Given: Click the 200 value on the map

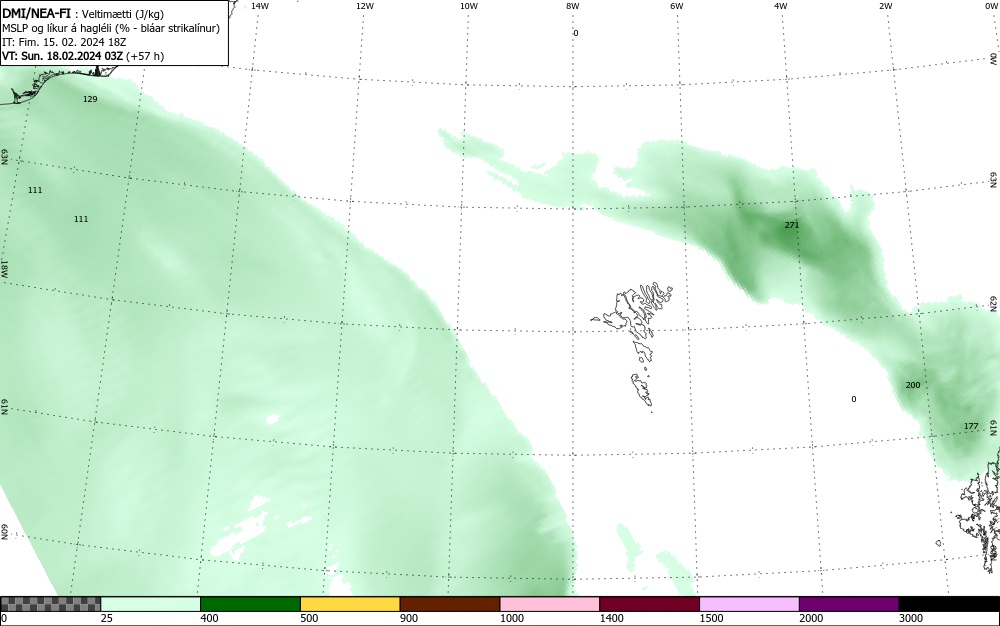Looking at the screenshot, I should (913, 385).
